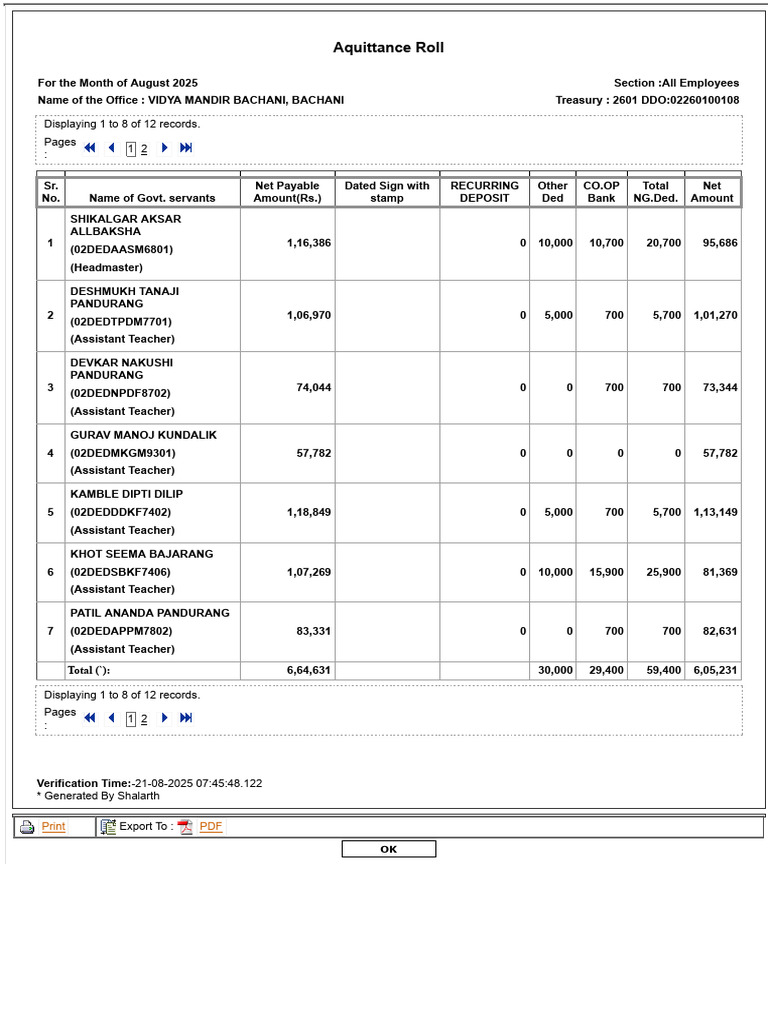This screenshot has height=1024, width=768.
Task: Go to first page in top pager
Action: click(90, 148)
